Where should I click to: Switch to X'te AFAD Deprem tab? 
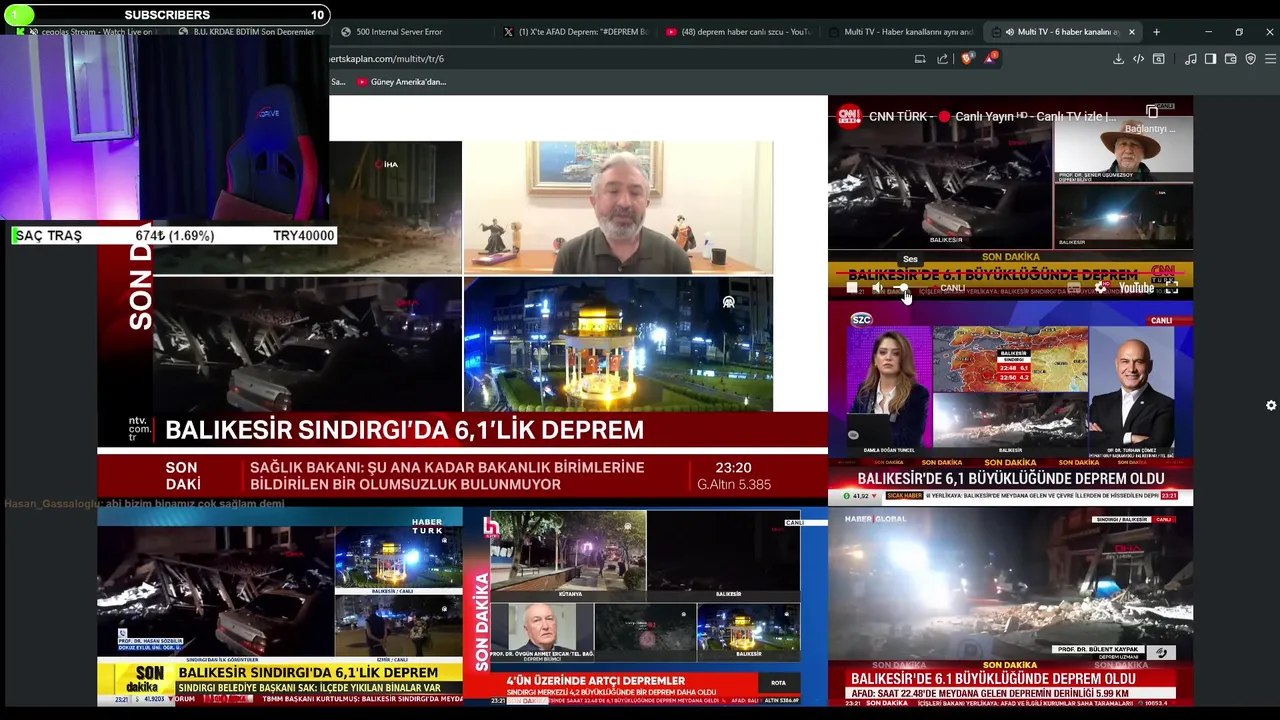coord(576,32)
